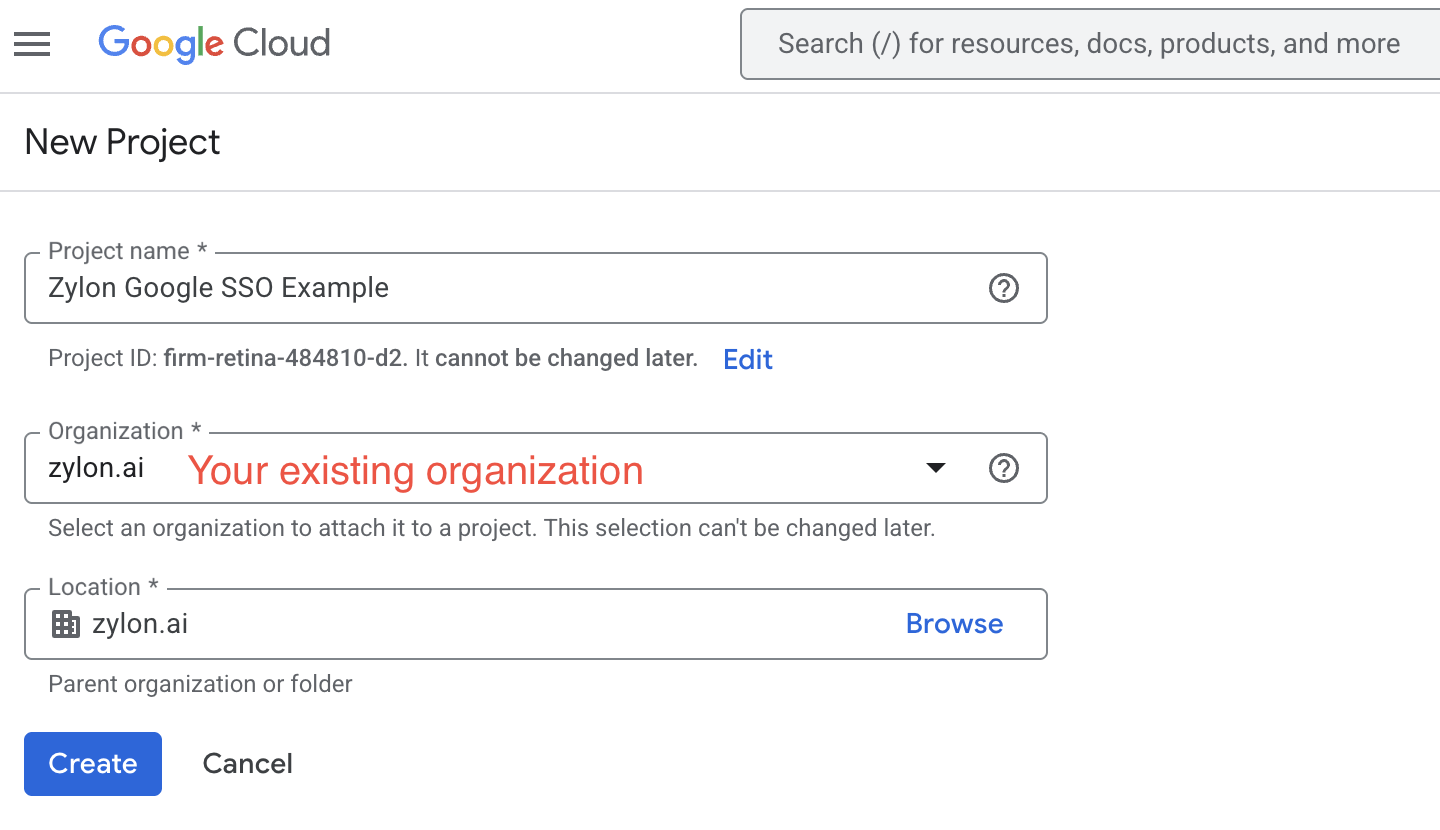This screenshot has width=1440, height=830.
Task: Click the building icon in Location field
Action: [x=65, y=624]
